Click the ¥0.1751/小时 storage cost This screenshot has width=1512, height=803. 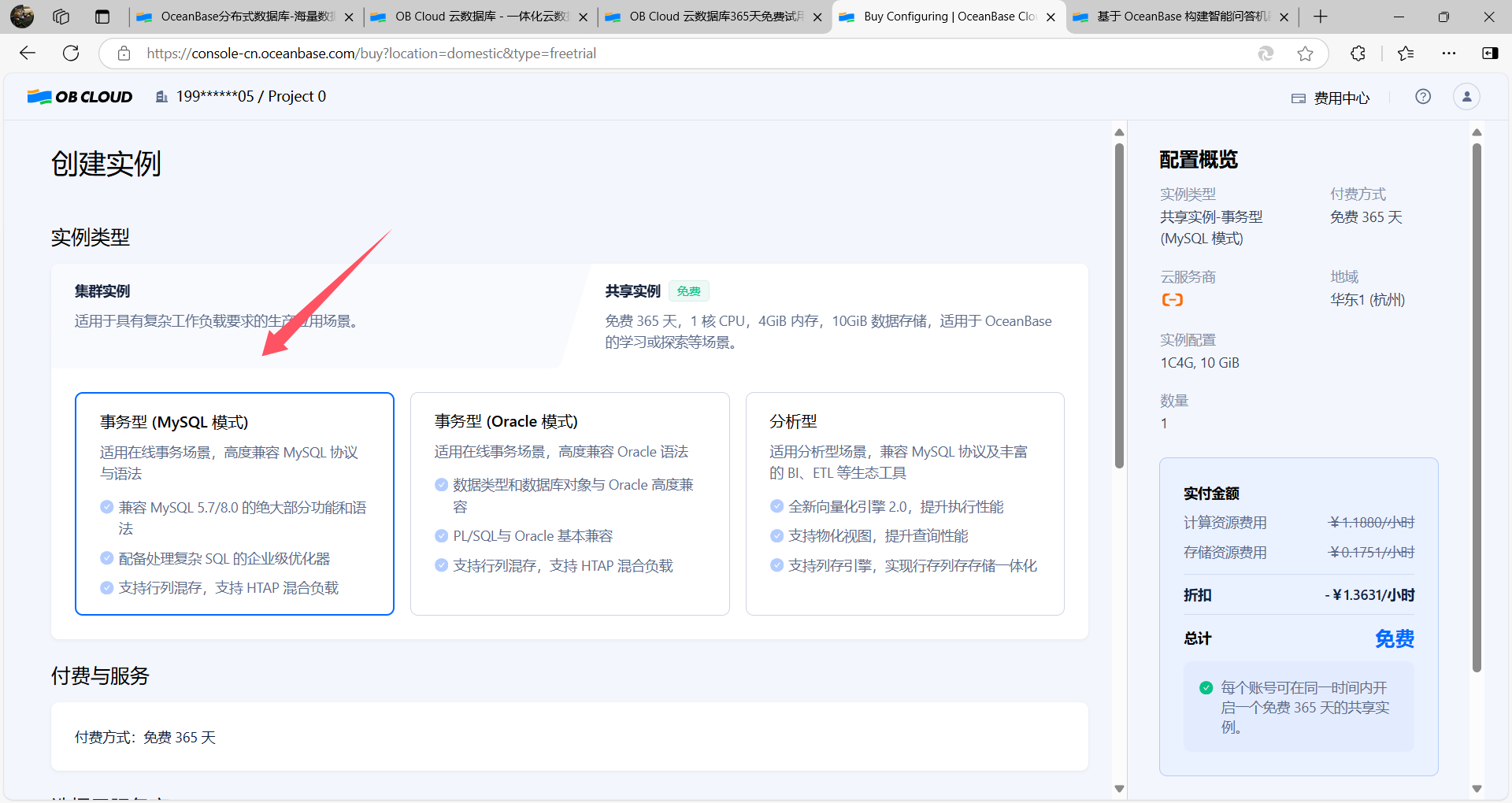coord(1372,553)
